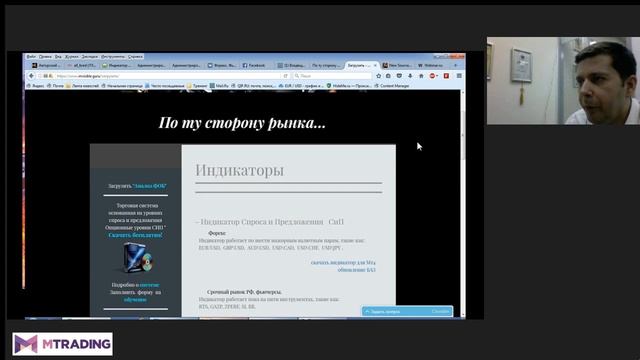Go to the home page via house icon

click(421, 76)
